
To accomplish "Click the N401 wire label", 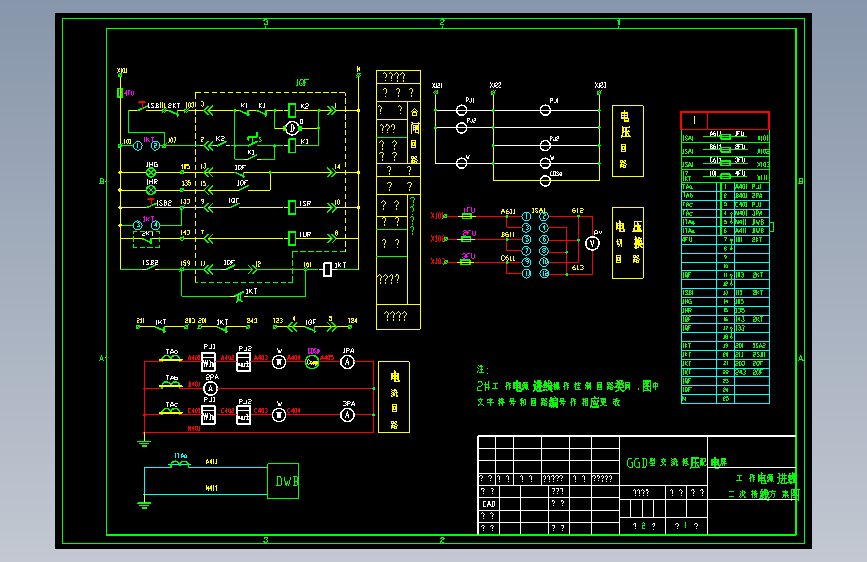I will pyautogui.click(x=194, y=429).
